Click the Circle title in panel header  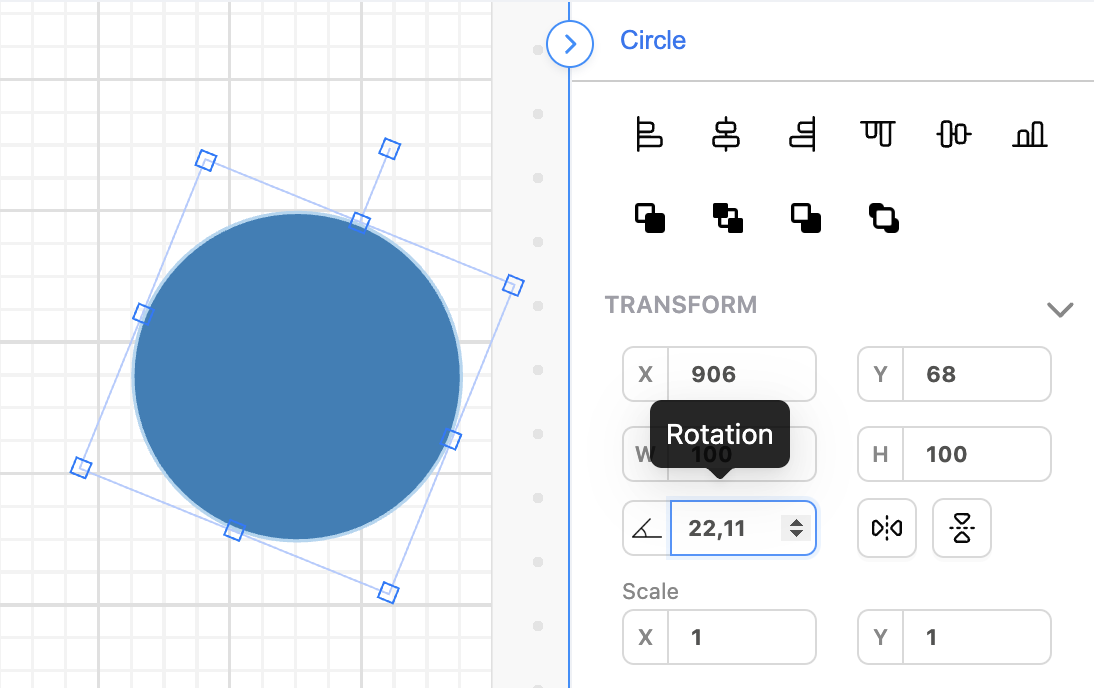coord(653,41)
